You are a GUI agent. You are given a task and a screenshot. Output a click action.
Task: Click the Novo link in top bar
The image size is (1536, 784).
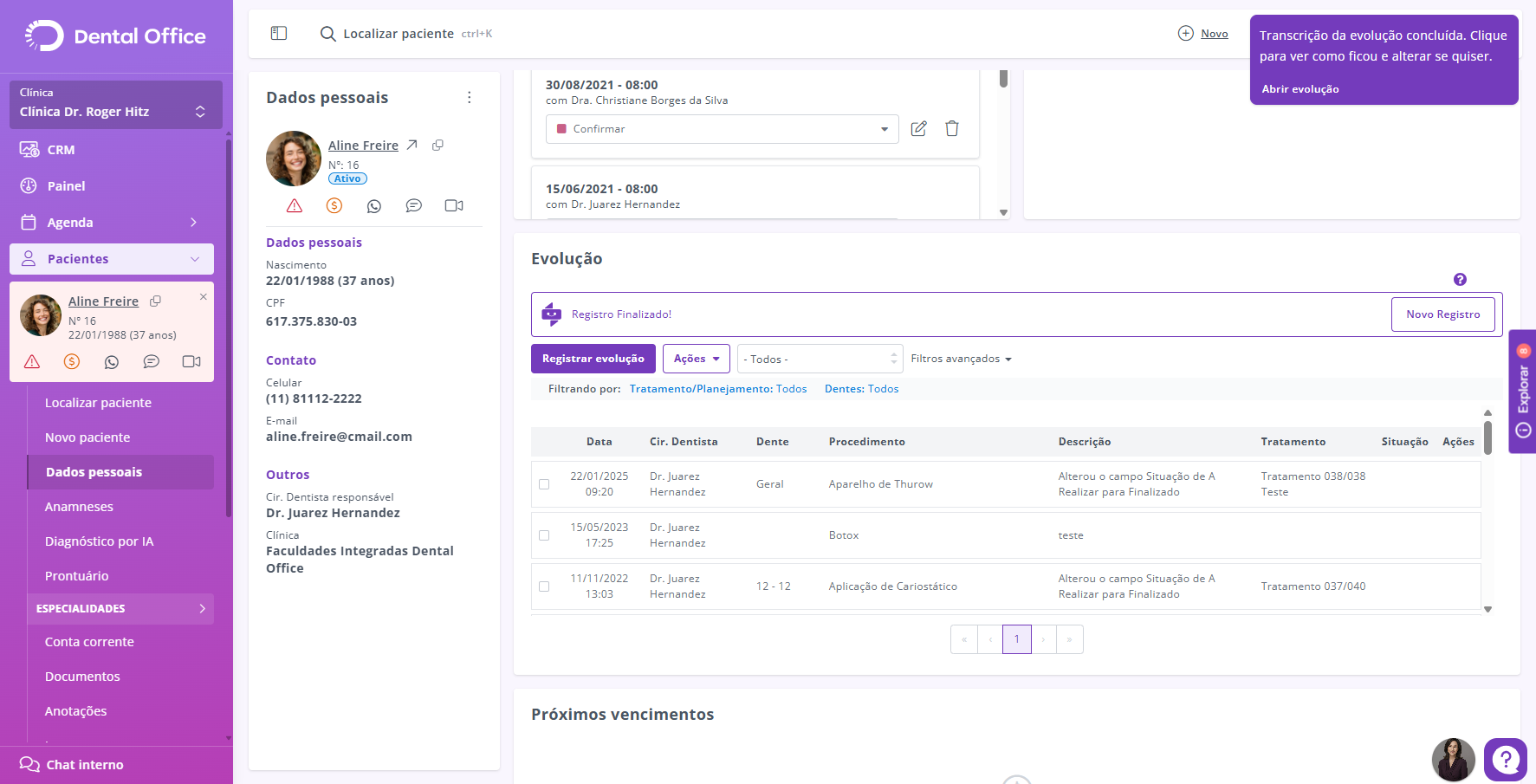tap(1214, 34)
